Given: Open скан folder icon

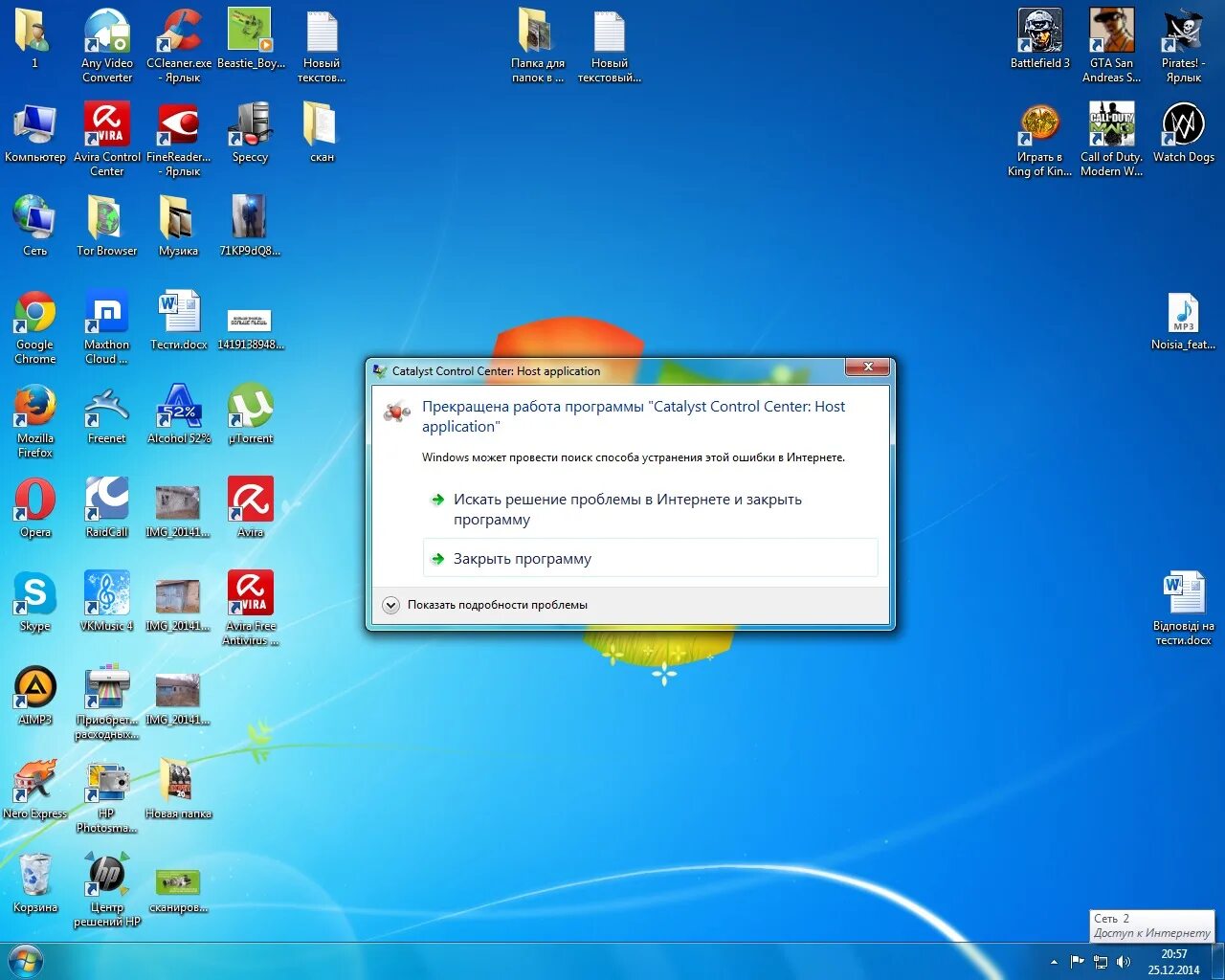Looking at the screenshot, I should tap(322, 132).
